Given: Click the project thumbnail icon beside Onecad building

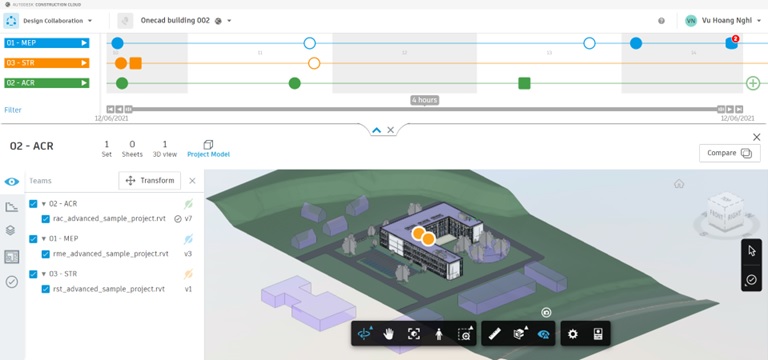Looking at the screenshot, I should (126, 21).
